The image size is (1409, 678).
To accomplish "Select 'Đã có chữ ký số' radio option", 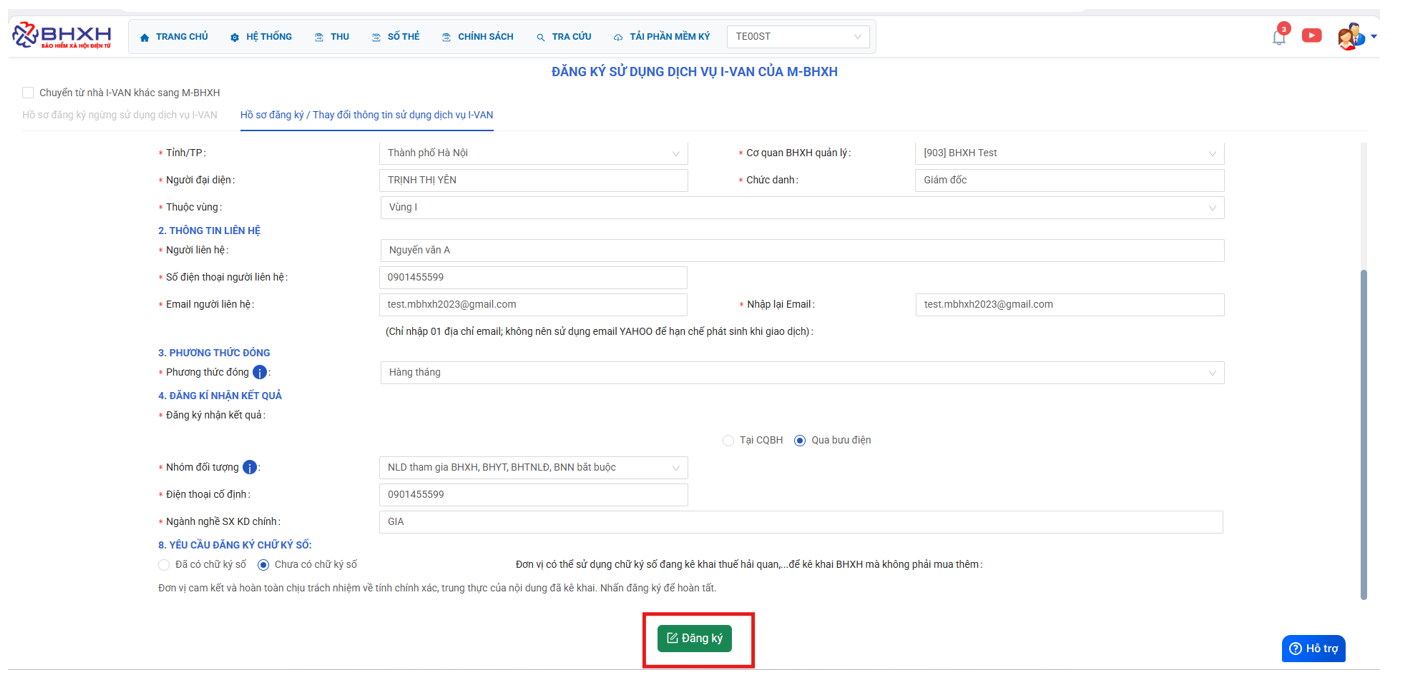I will [x=164, y=565].
